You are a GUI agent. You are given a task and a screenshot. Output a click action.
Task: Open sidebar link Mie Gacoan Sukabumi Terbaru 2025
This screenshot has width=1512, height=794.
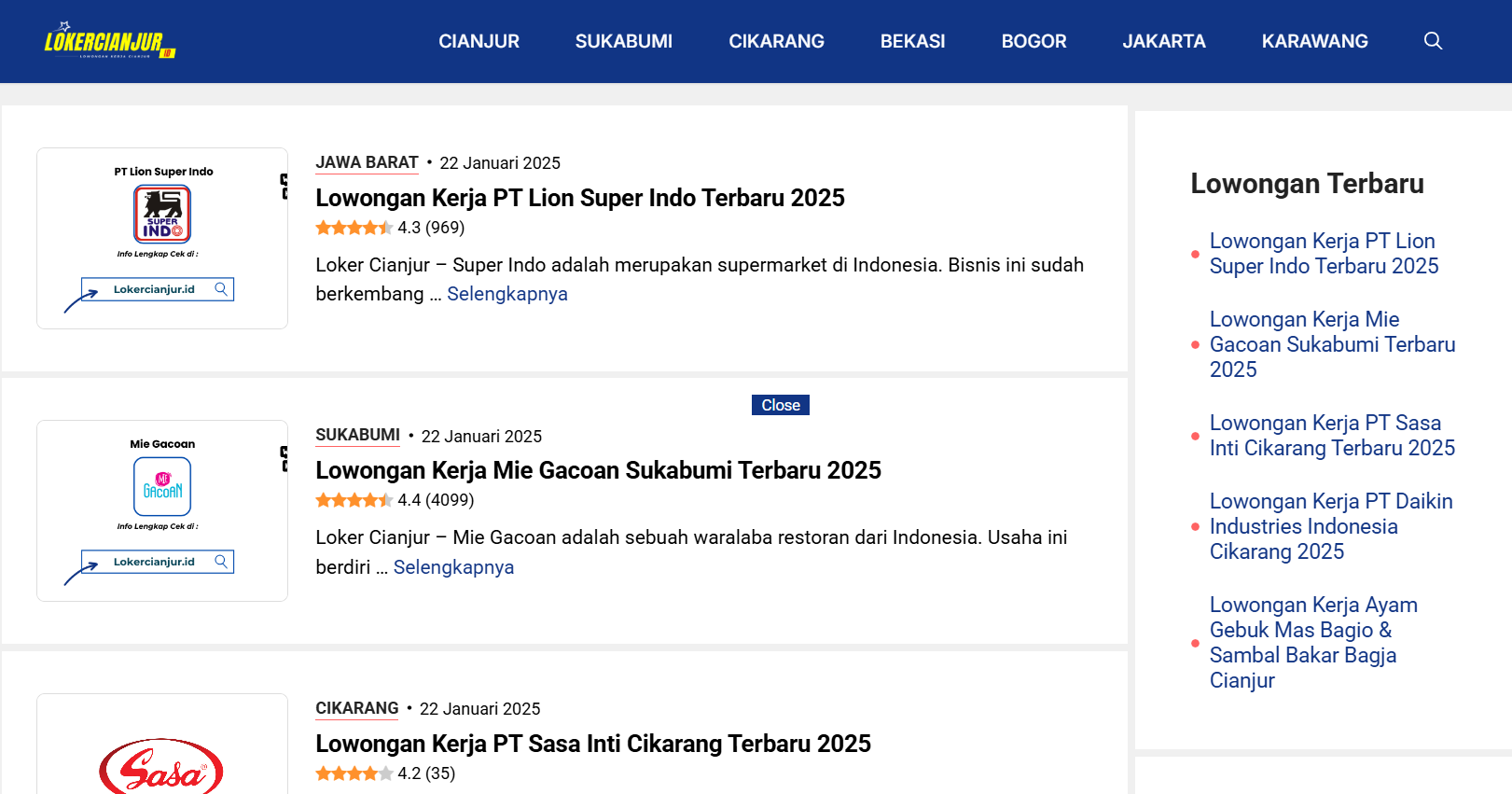click(x=1332, y=344)
